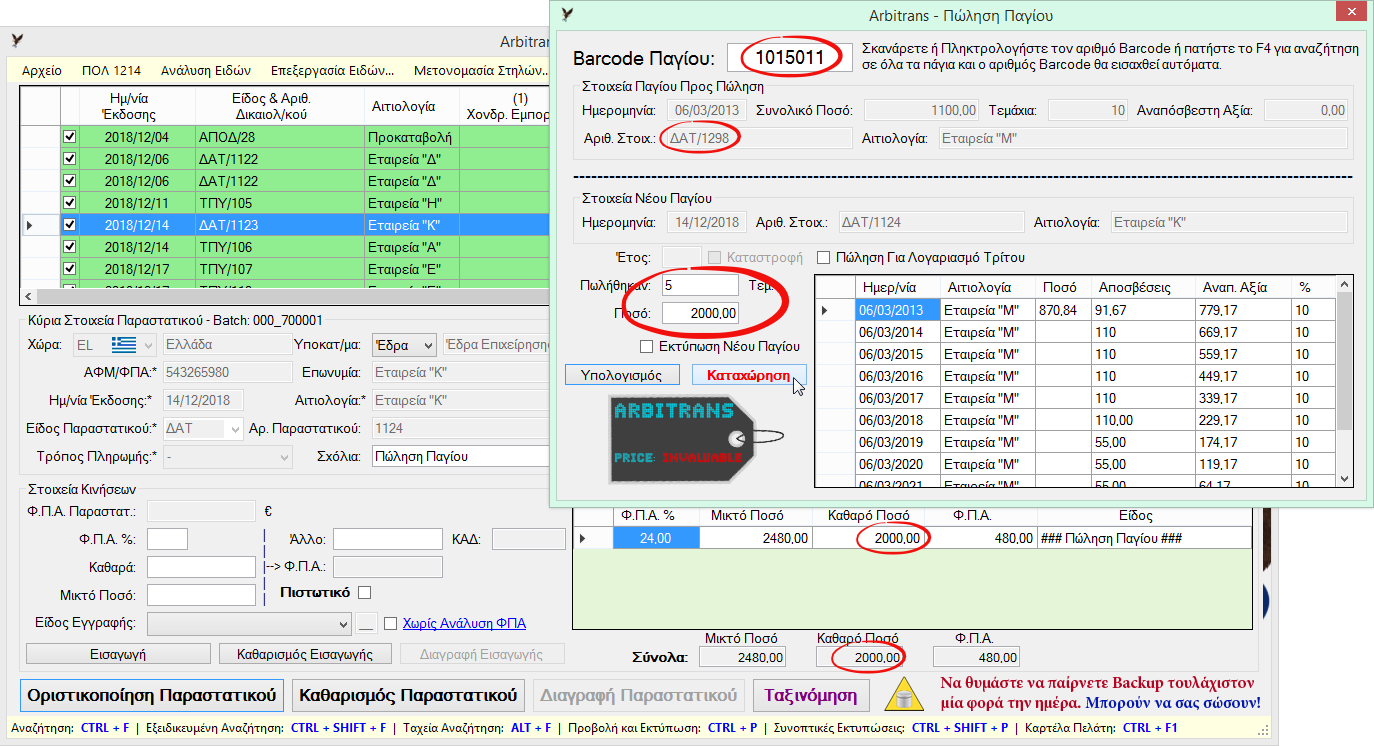
Task: Click the ### Πώληση Παγίου ### cell
Action: click(x=1144, y=538)
